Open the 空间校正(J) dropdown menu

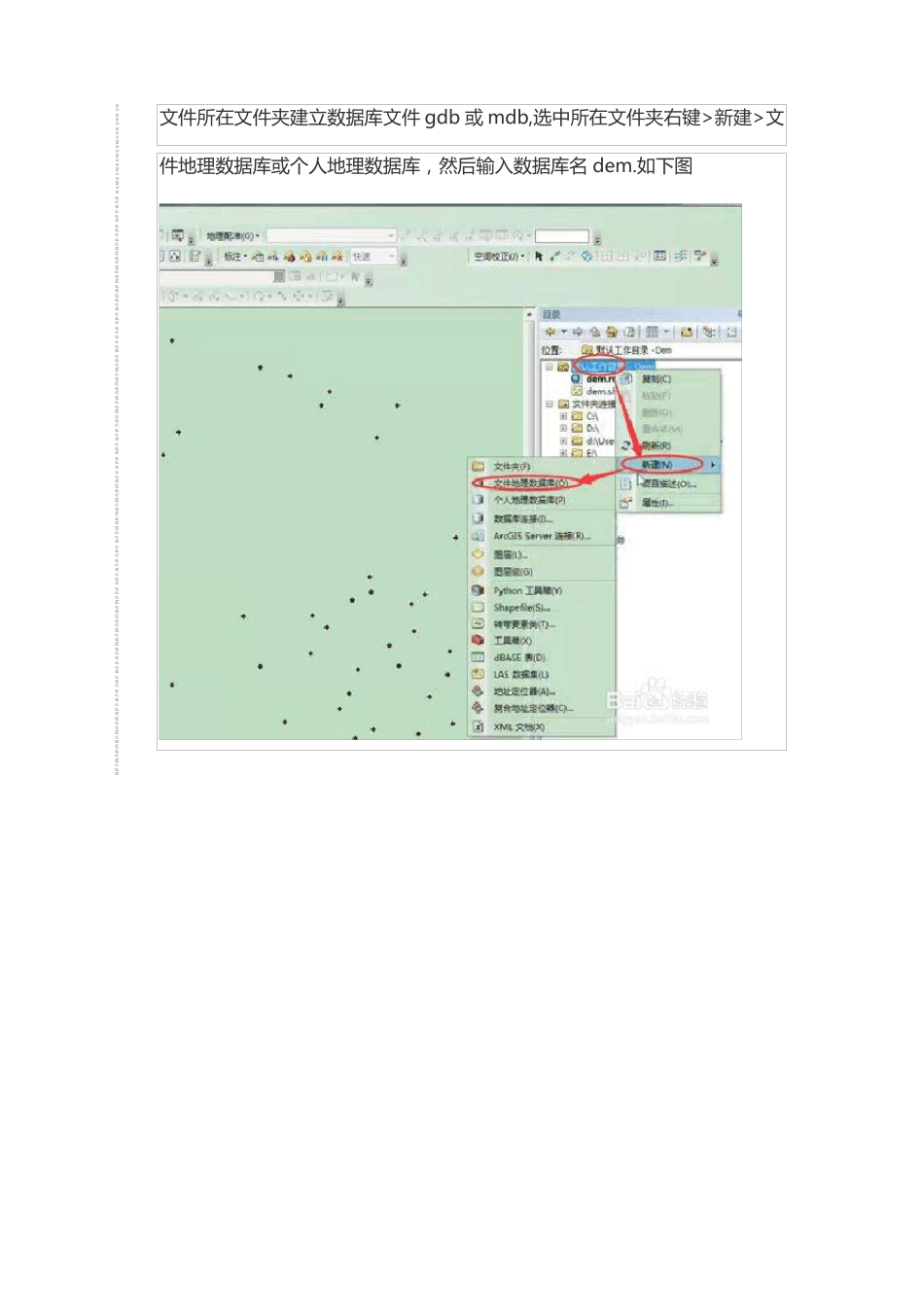point(499,257)
